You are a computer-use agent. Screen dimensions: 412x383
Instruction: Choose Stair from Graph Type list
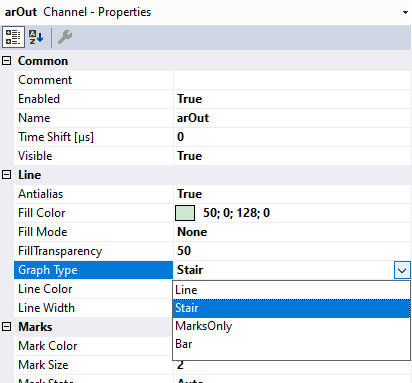tap(291, 308)
